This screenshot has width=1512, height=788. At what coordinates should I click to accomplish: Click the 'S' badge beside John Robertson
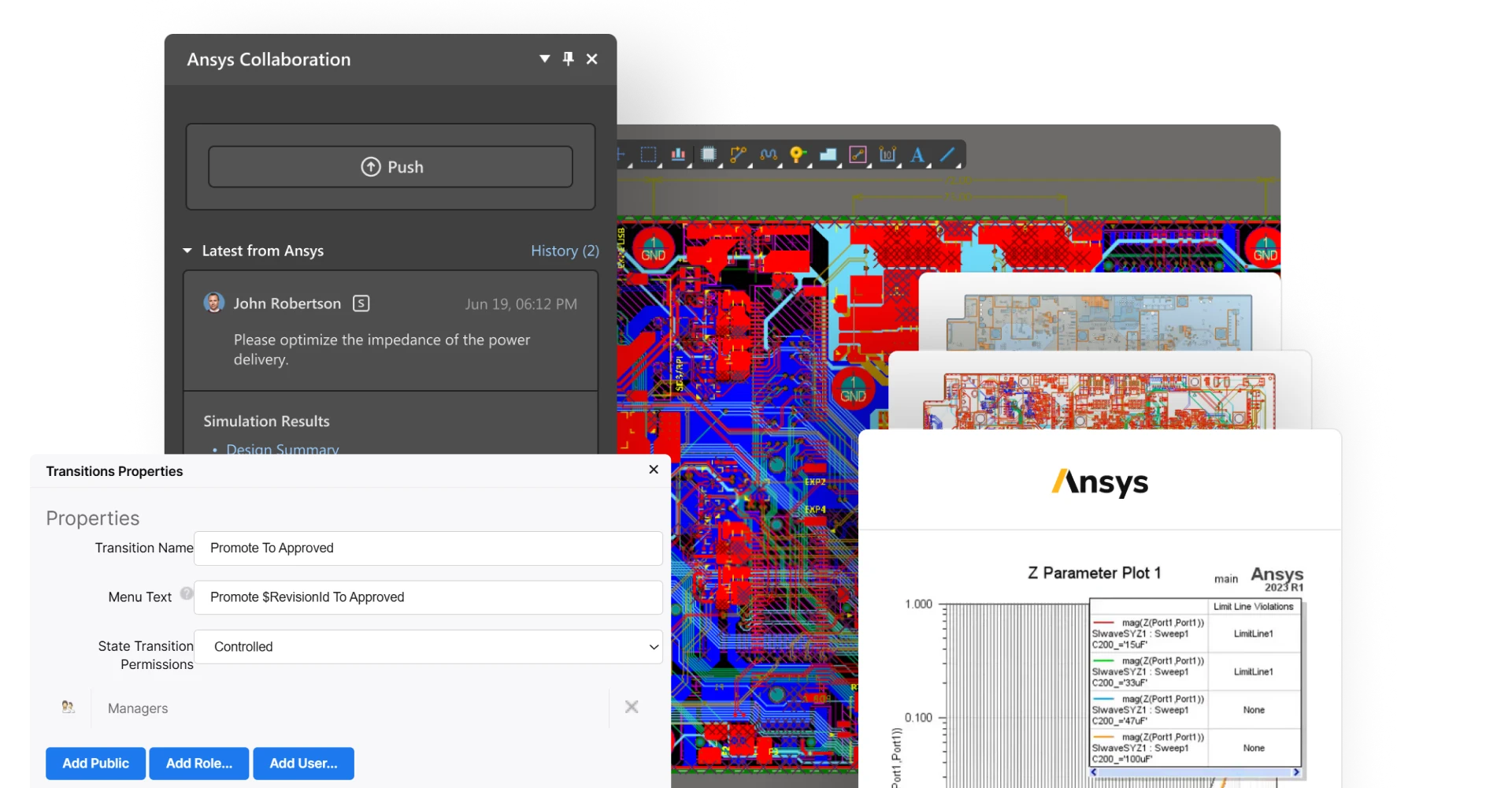(361, 303)
